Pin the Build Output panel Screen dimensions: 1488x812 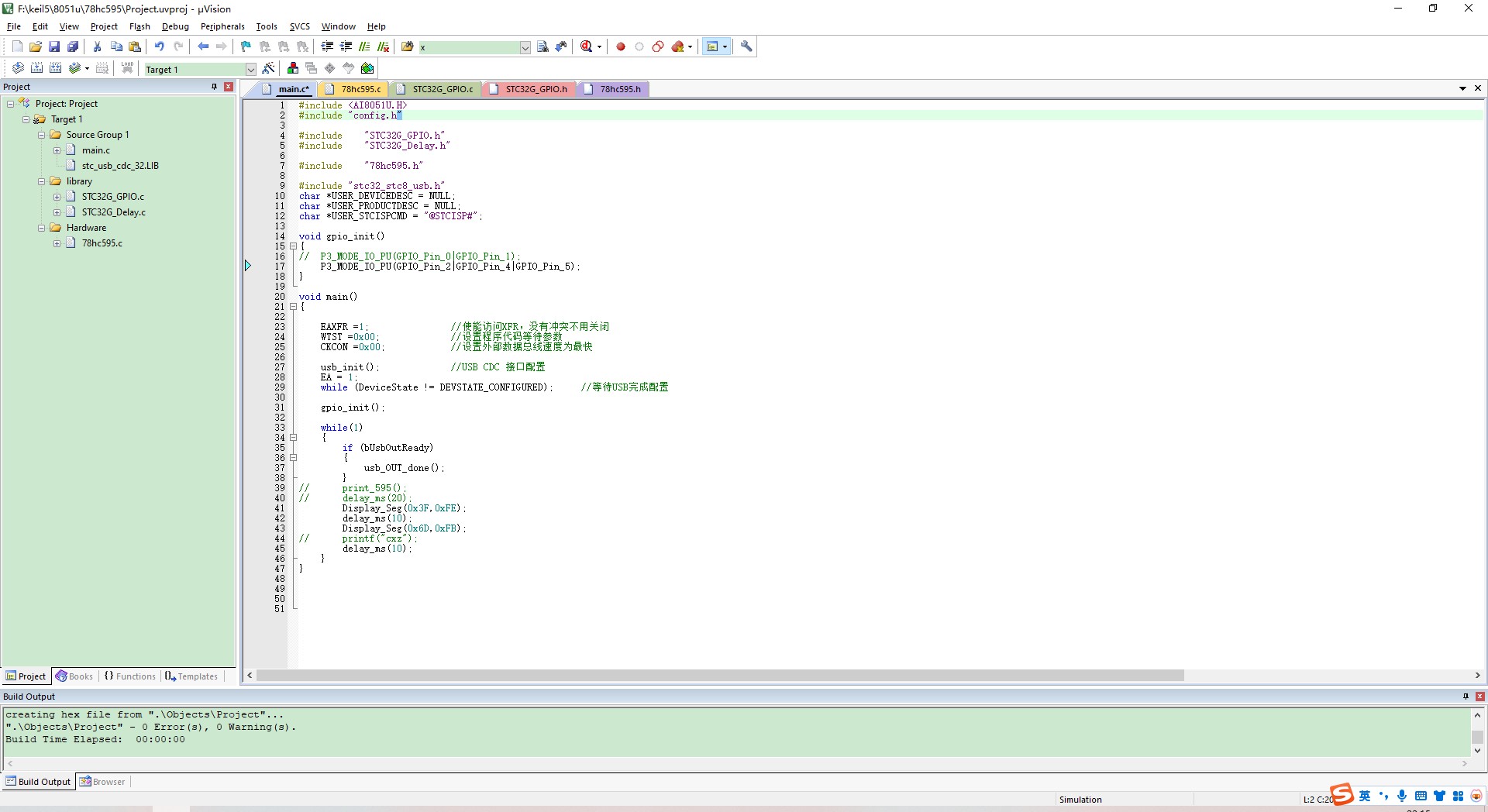tap(1466, 697)
